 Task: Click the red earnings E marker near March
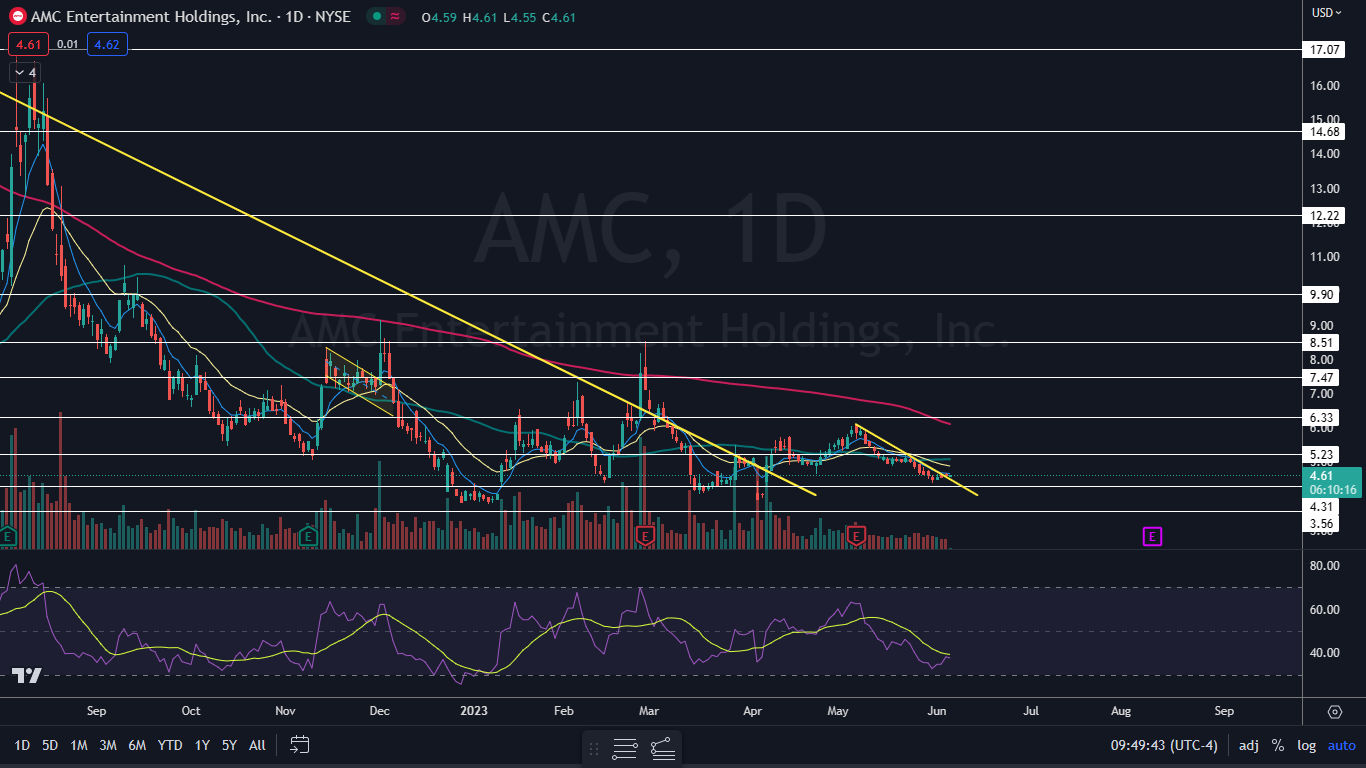click(x=645, y=537)
